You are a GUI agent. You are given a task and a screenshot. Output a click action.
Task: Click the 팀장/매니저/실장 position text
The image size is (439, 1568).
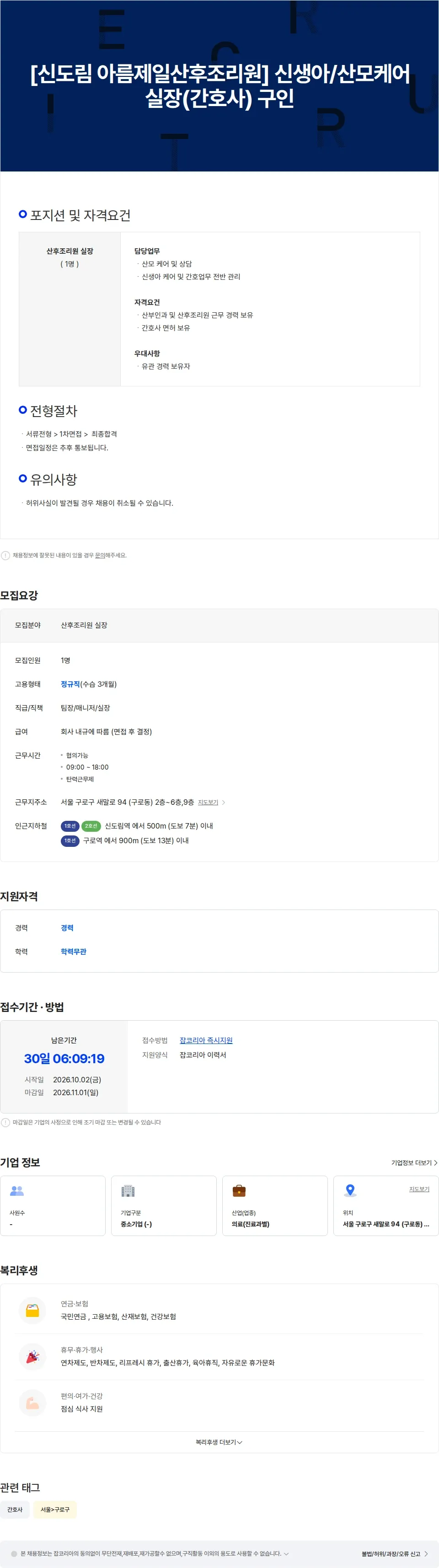85,708
